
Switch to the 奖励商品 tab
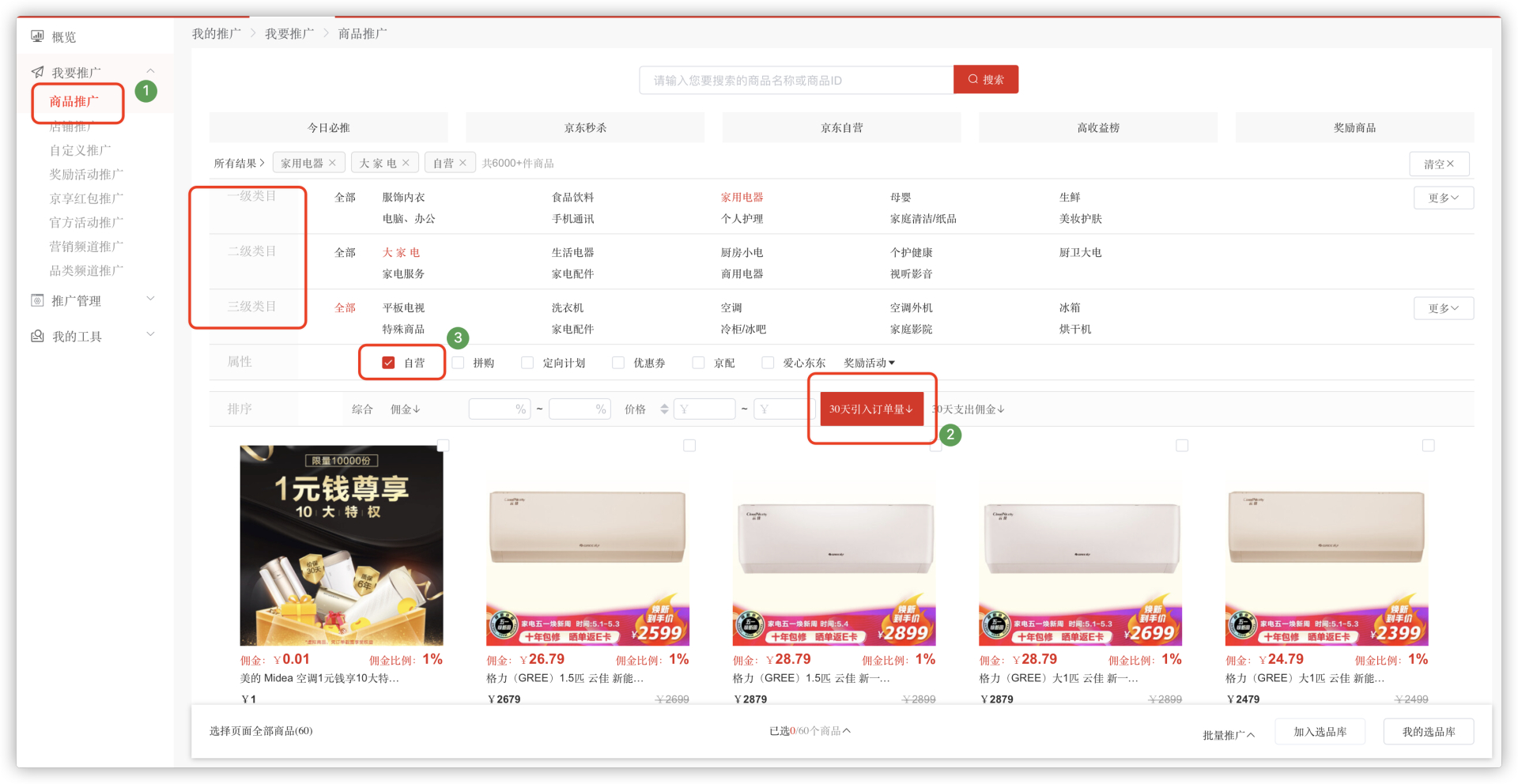[x=1354, y=127]
